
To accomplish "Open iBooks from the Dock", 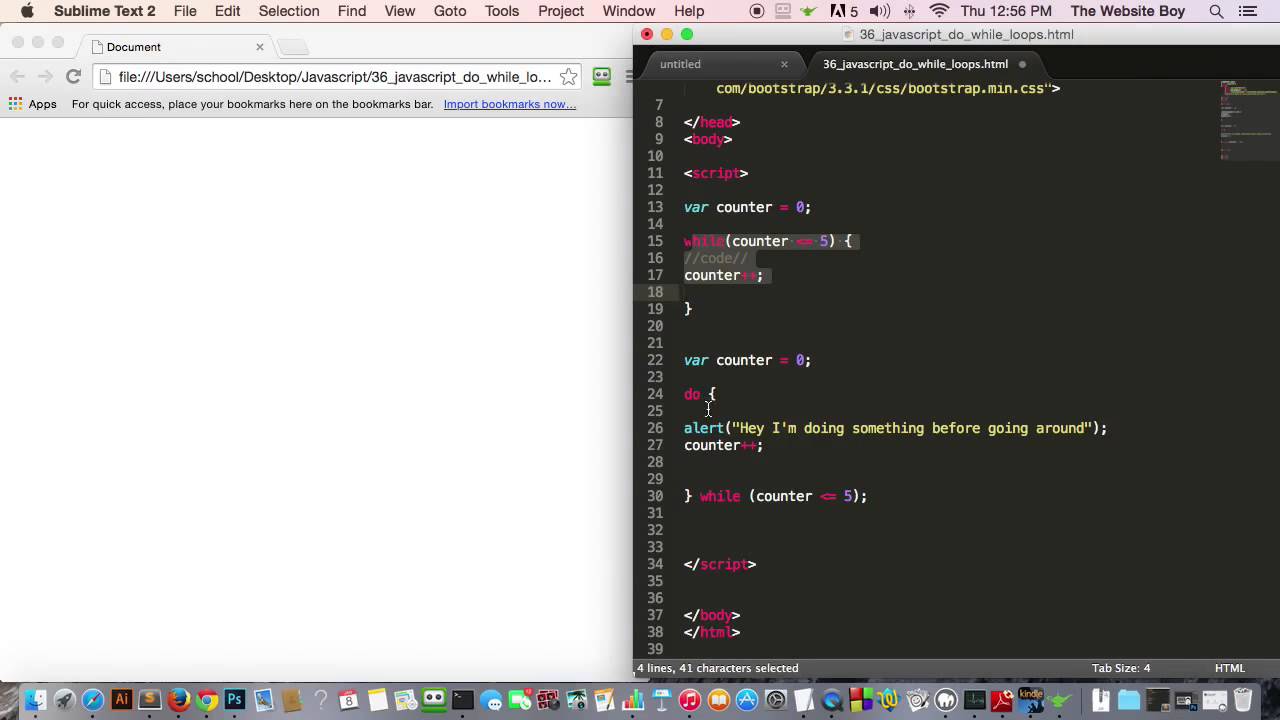I will tap(718, 700).
